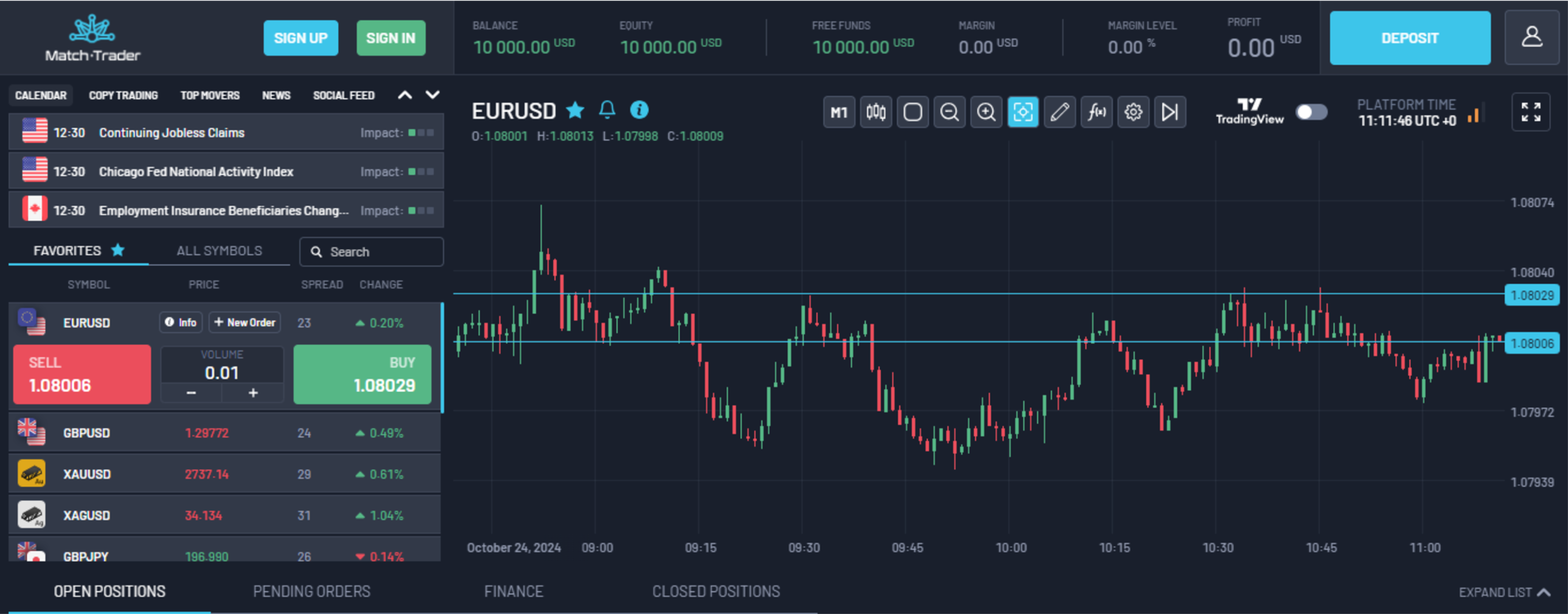This screenshot has width=1568, height=614.
Task: Expand the news panel with down chevron
Action: point(432,95)
